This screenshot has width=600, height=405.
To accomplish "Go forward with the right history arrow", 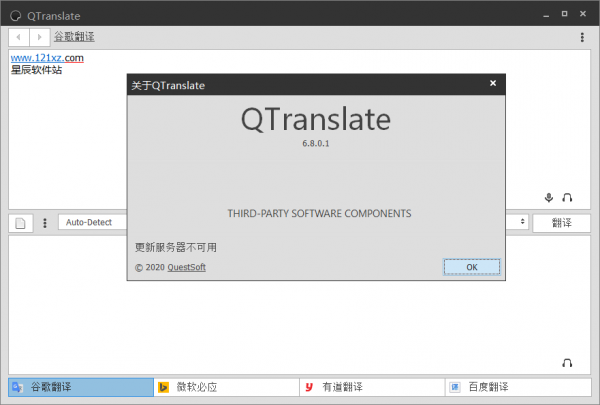I will tap(39, 37).
